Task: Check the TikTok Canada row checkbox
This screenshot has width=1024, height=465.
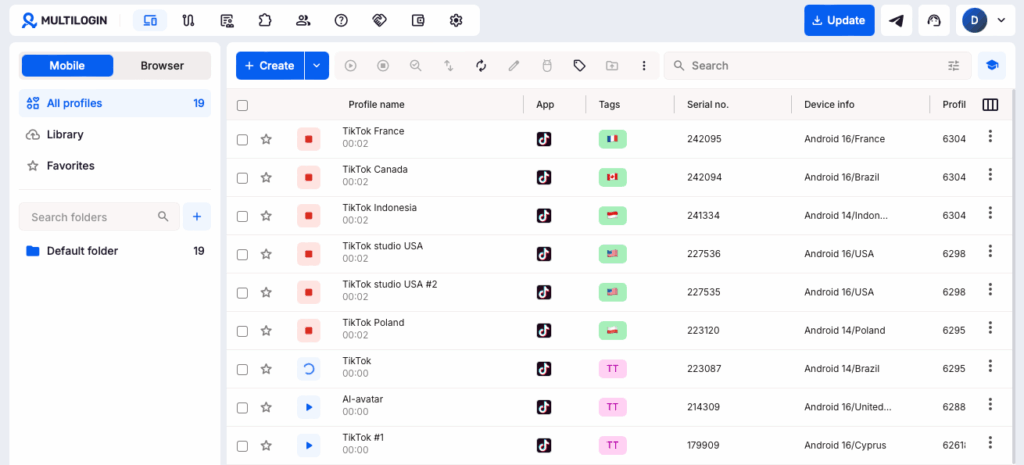Action: (242, 178)
